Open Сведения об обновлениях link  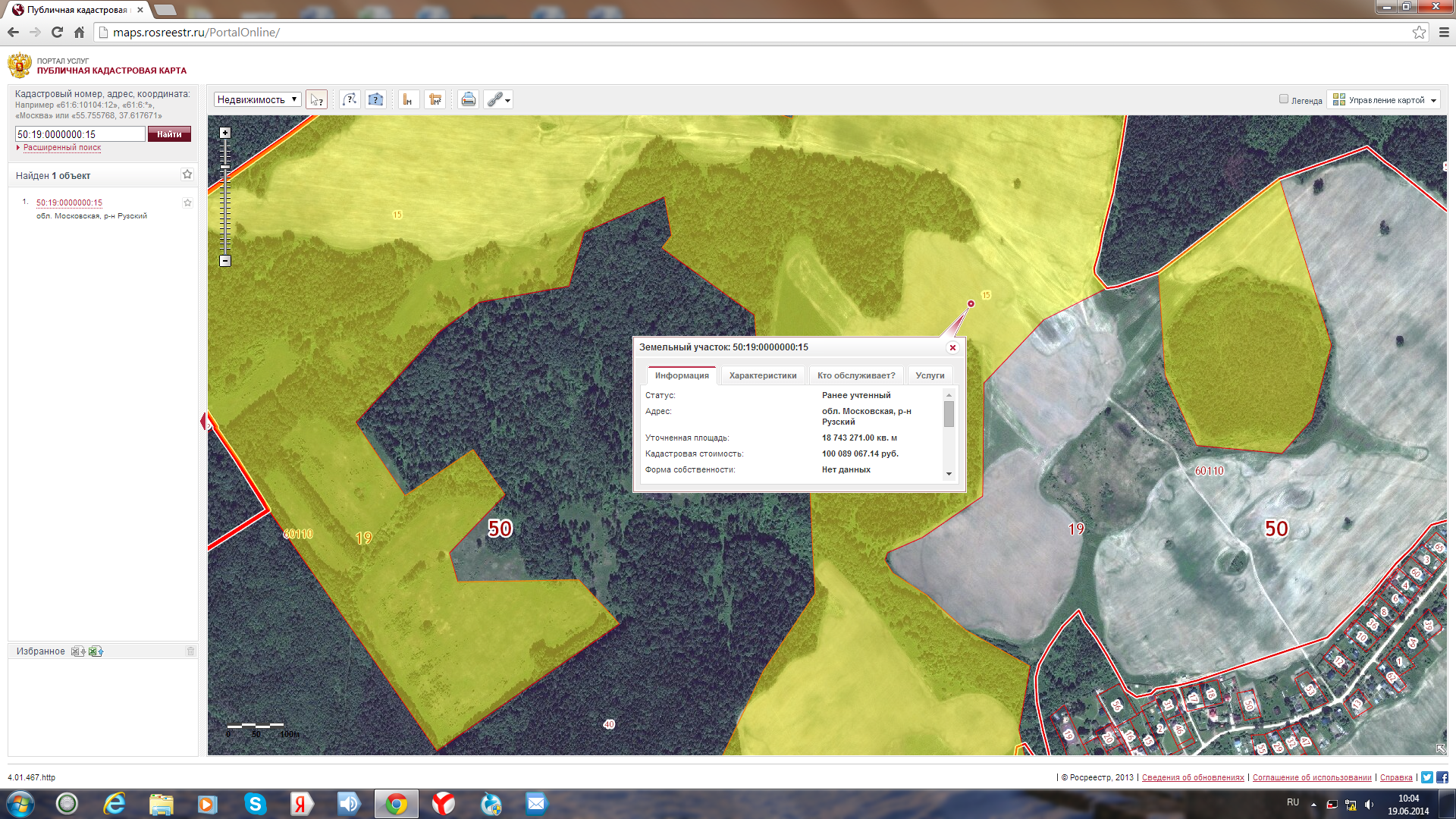[1193, 778]
